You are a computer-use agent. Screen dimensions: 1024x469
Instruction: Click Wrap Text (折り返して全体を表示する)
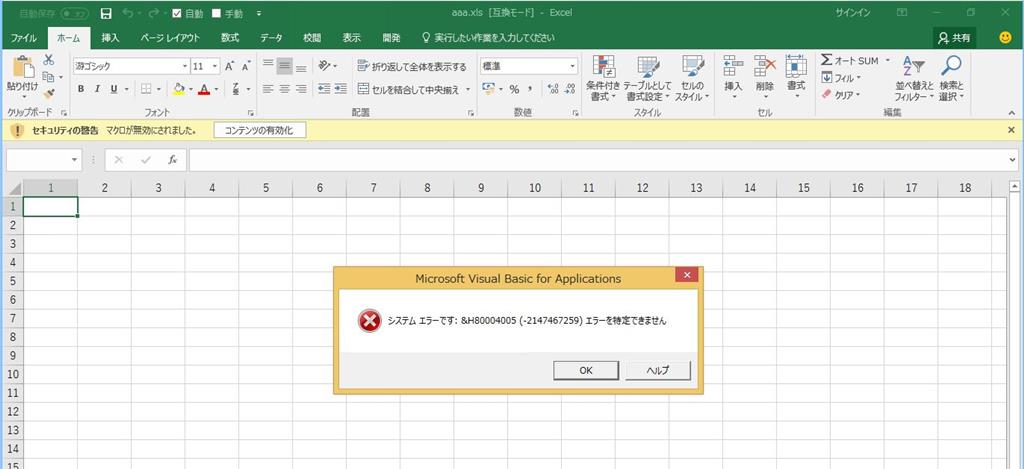click(x=413, y=66)
